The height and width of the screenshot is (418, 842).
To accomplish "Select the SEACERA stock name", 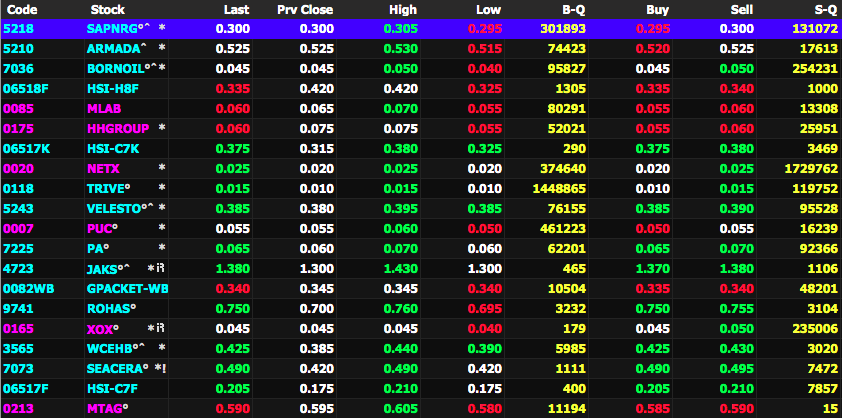I will [114, 369].
